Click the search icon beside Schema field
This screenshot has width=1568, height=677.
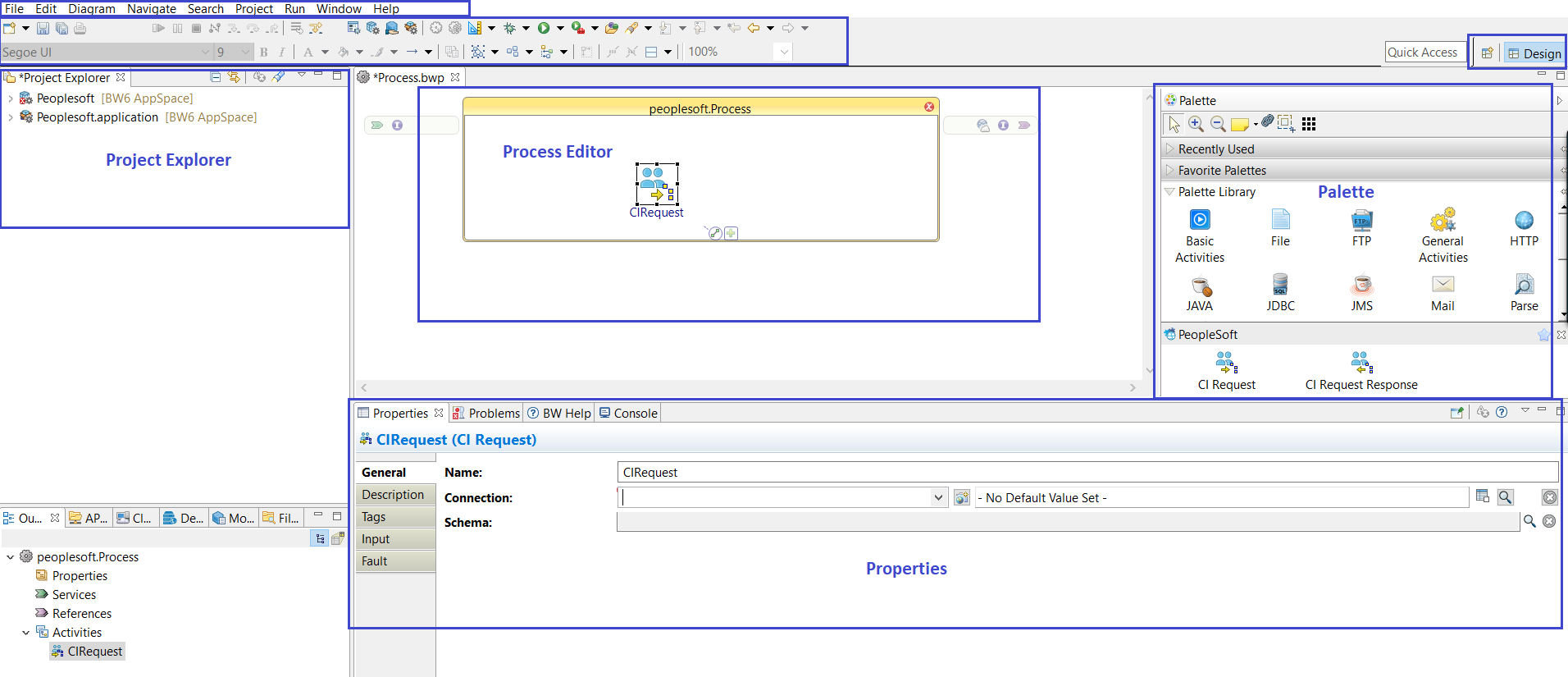click(x=1529, y=521)
